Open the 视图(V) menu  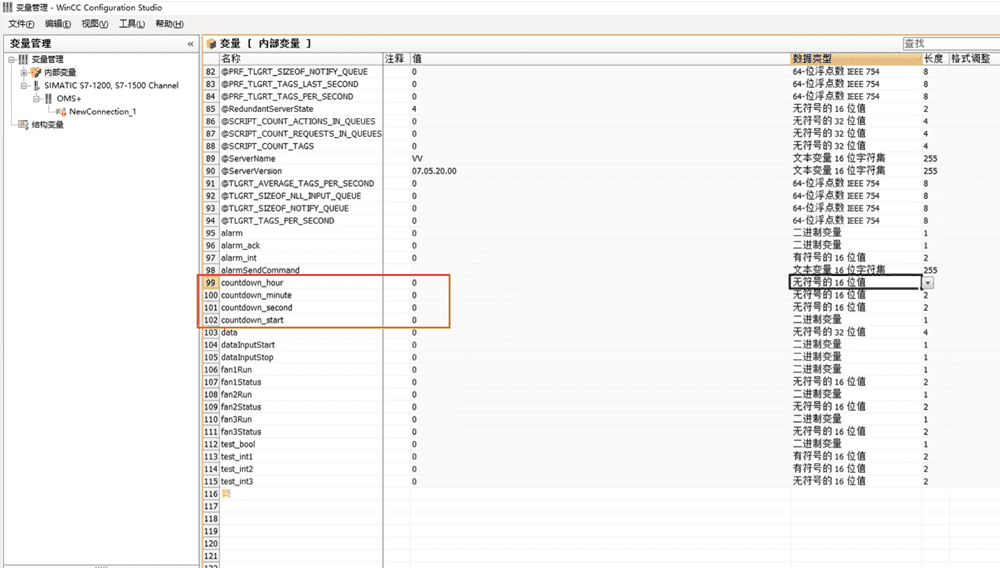95,24
